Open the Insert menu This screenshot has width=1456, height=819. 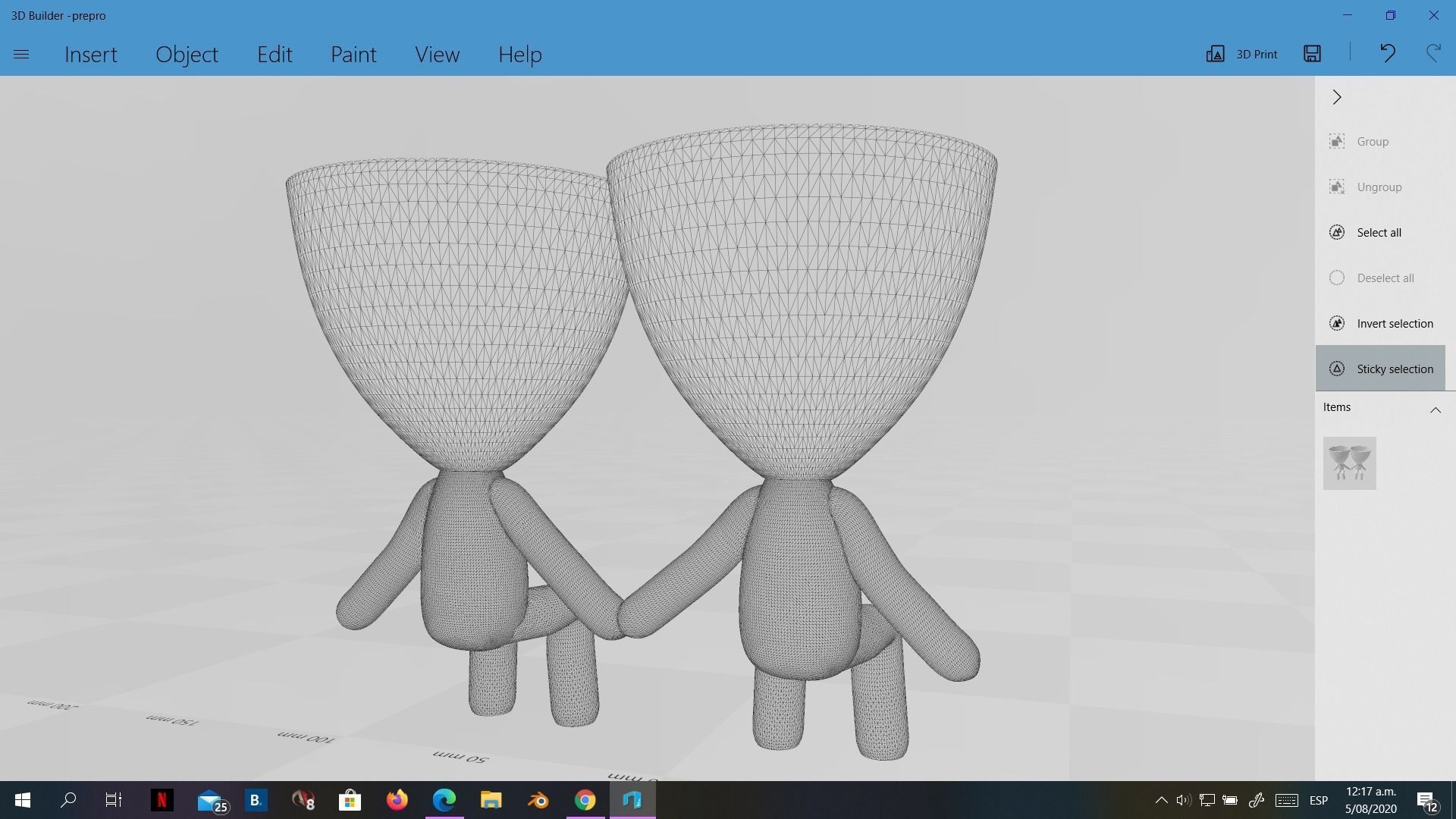pos(91,55)
